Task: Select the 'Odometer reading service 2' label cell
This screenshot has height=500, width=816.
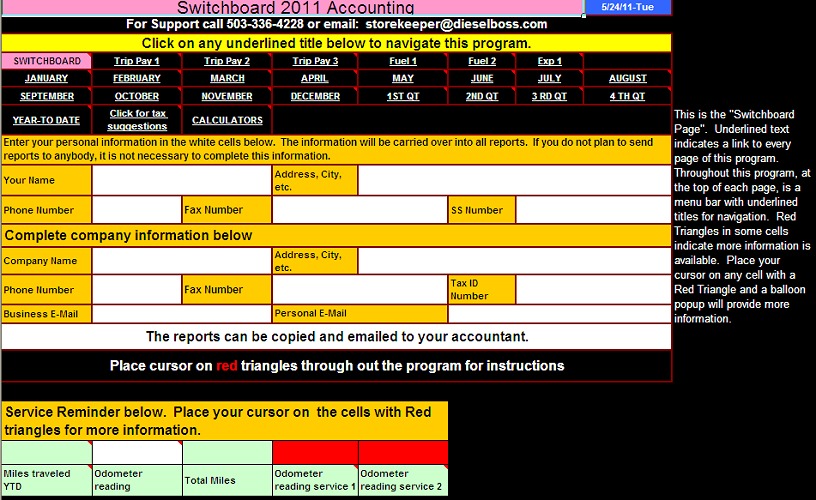Action: click(x=403, y=480)
